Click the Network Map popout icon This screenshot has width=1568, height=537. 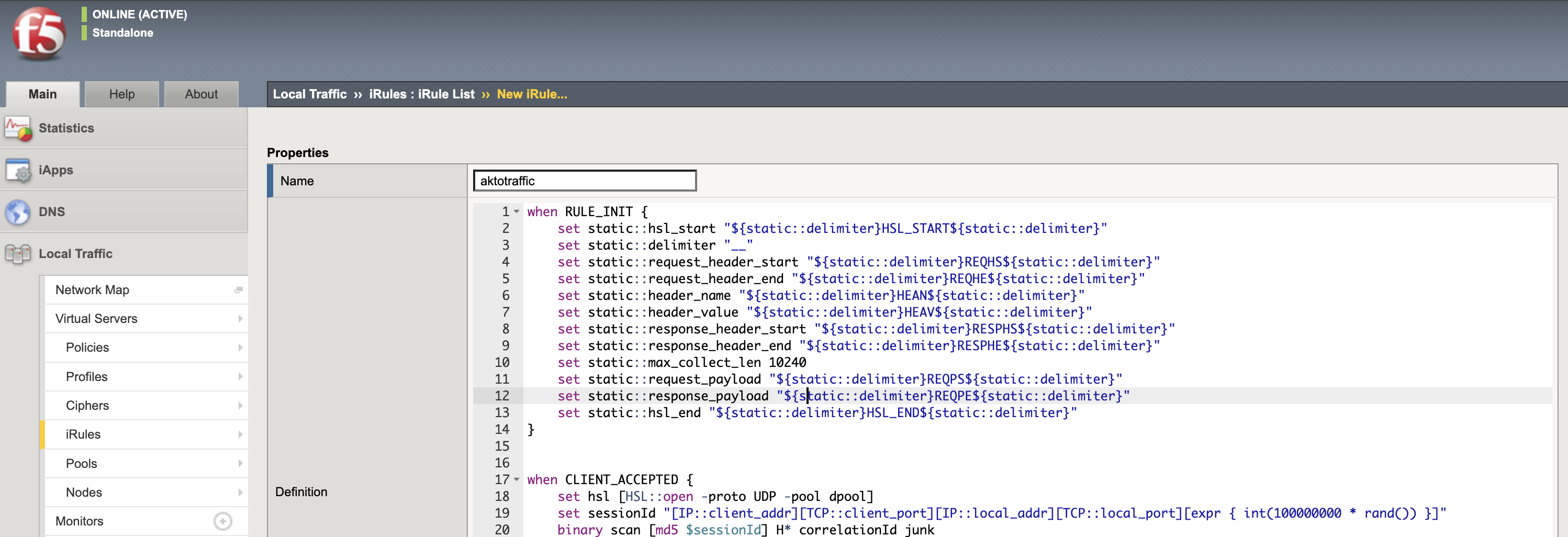(x=238, y=290)
